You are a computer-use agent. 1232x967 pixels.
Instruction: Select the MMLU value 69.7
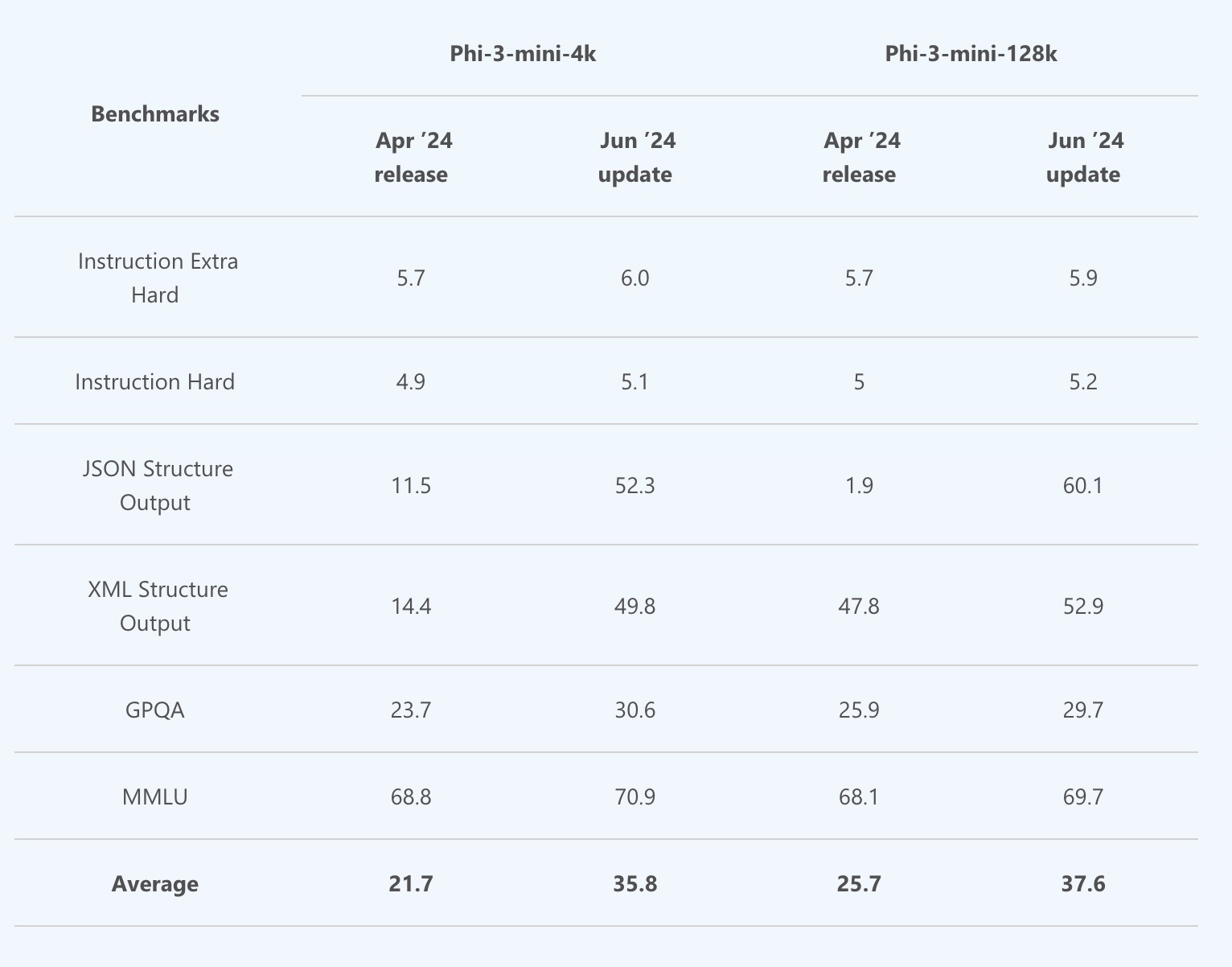click(x=1082, y=796)
